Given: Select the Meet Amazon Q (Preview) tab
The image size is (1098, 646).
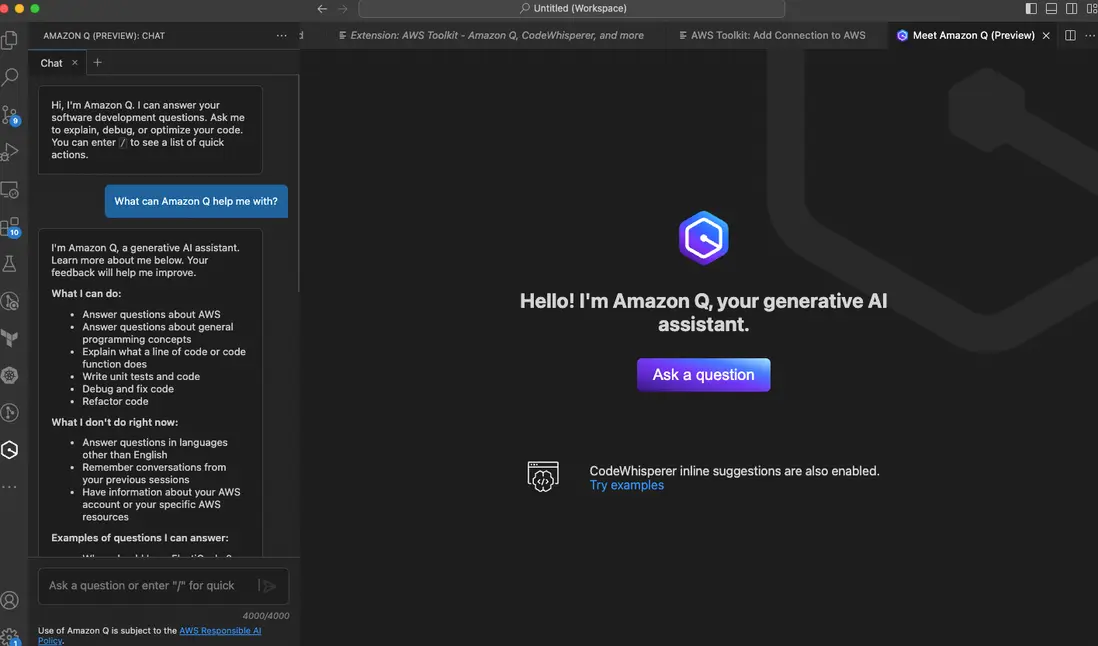Looking at the screenshot, I should 973,35.
